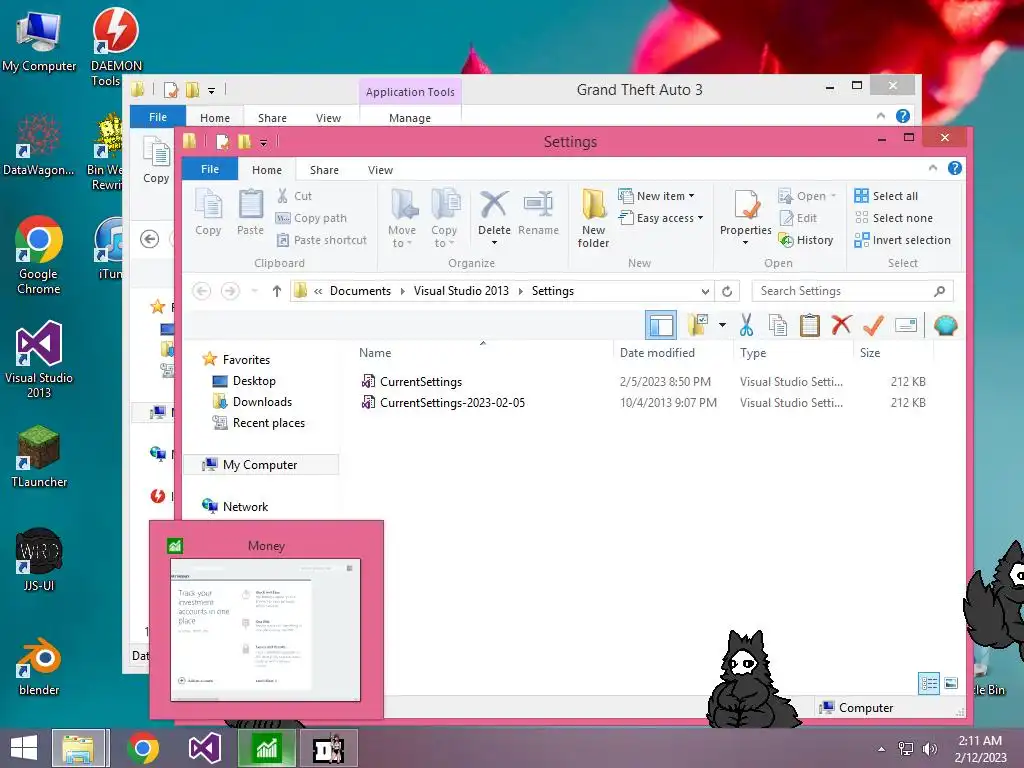Click the orange checkmark toolbar icon
1024x768 pixels.
(x=873, y=325)
